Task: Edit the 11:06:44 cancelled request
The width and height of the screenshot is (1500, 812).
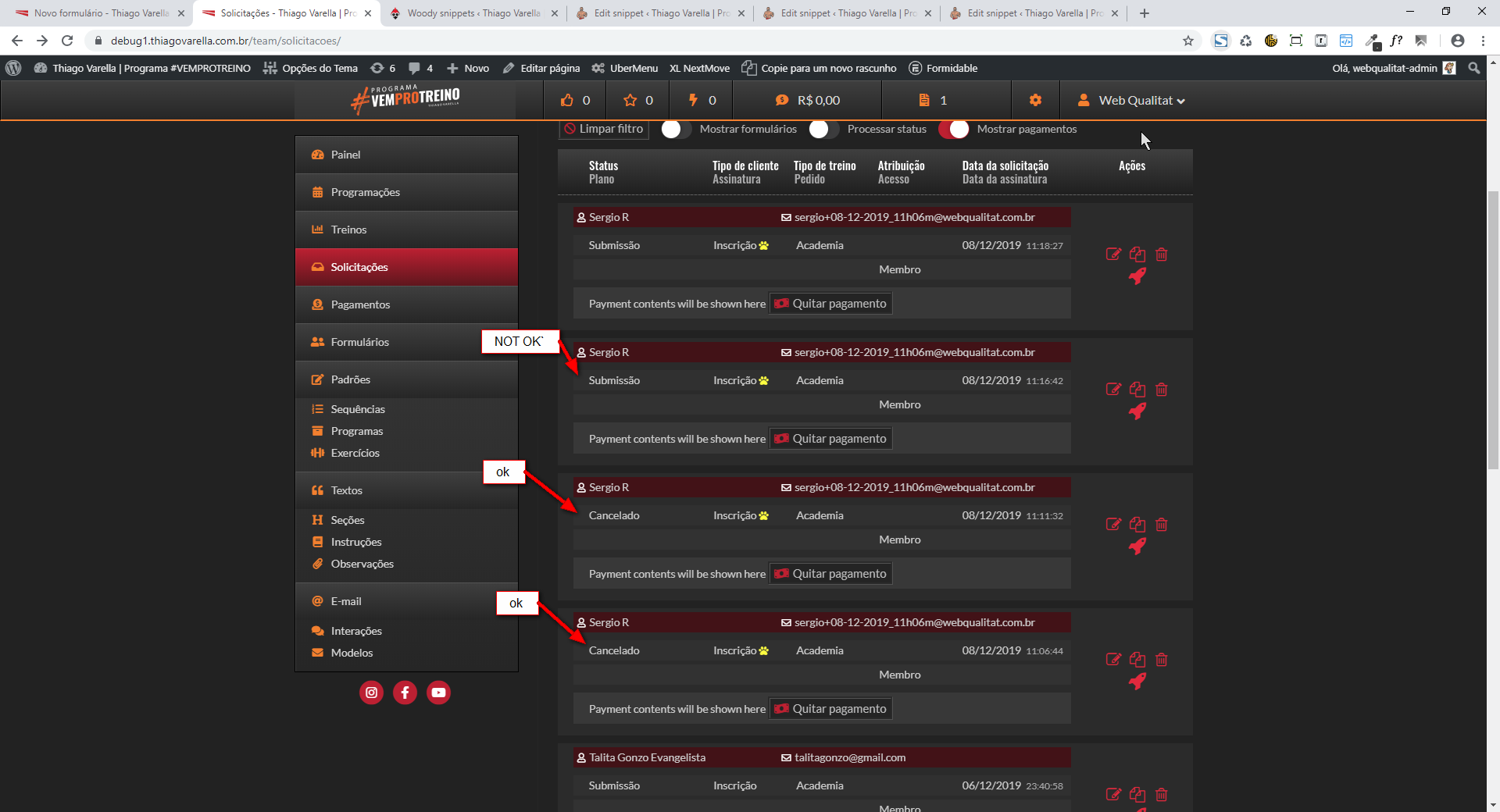Action: click(1113, 659)
